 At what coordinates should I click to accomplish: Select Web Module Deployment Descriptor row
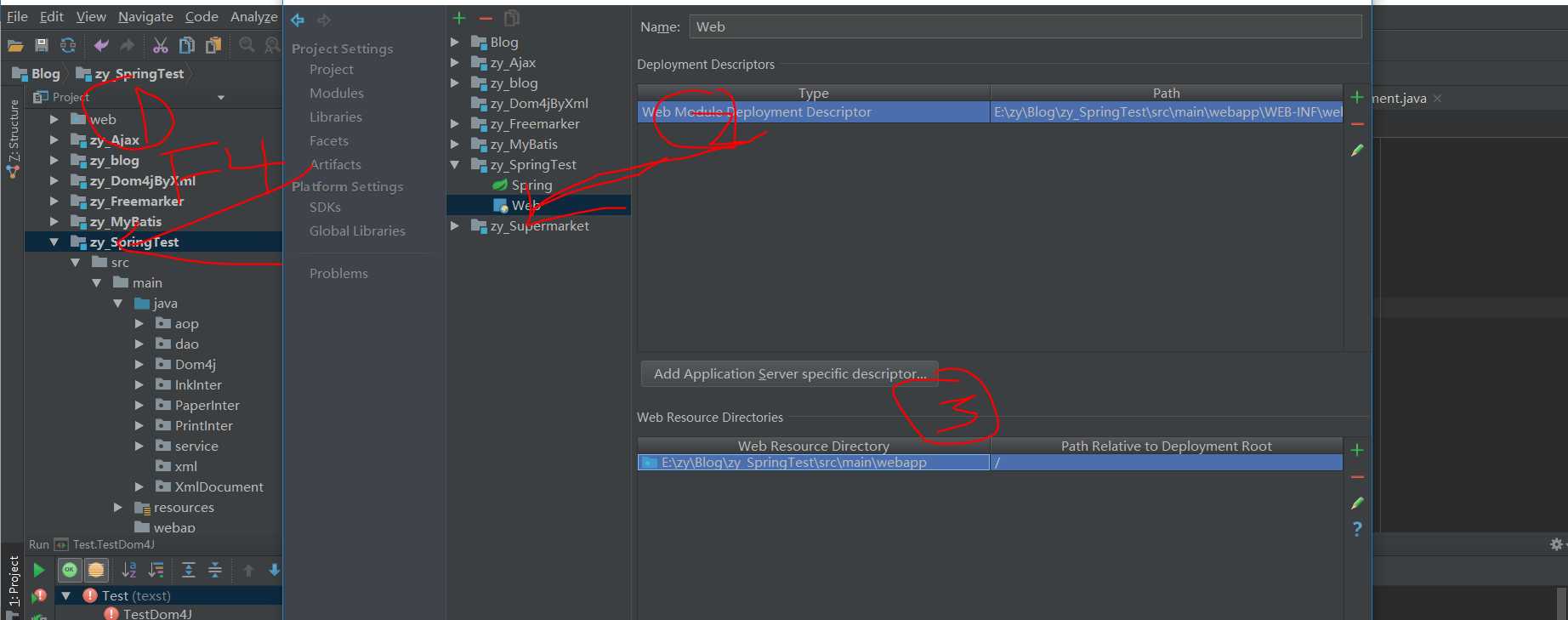tap(990, 112)
